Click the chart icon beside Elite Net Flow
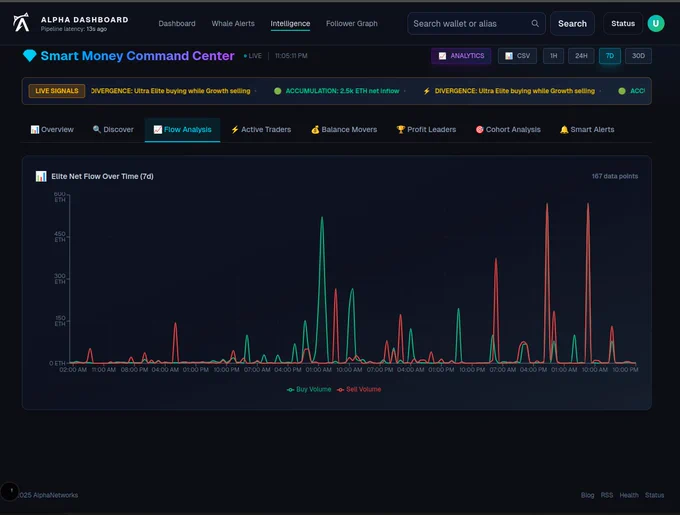The height and width of the screenshot is (515, 680). pos(41,176)
